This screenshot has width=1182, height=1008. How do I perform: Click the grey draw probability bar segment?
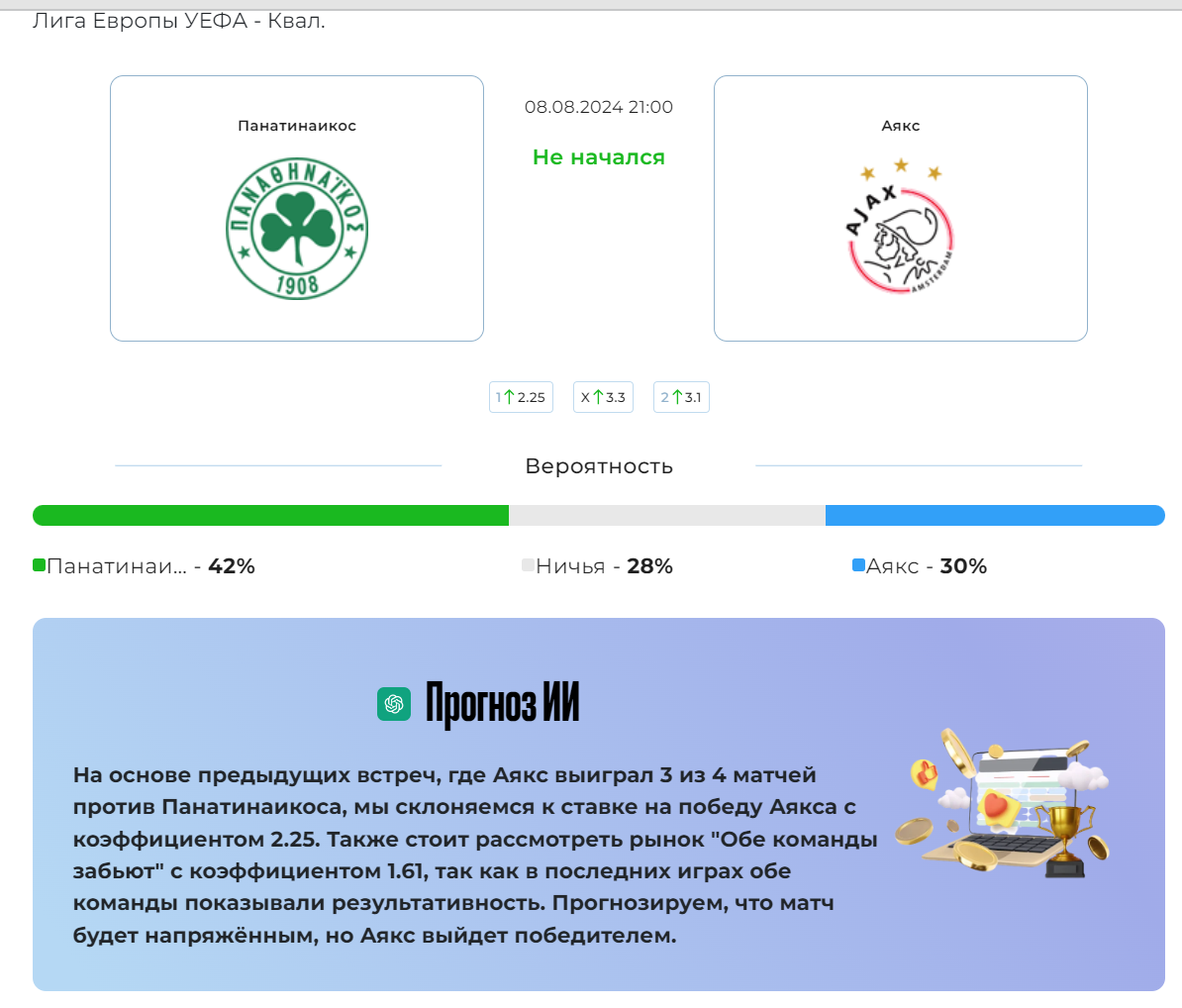coord(667,516)
